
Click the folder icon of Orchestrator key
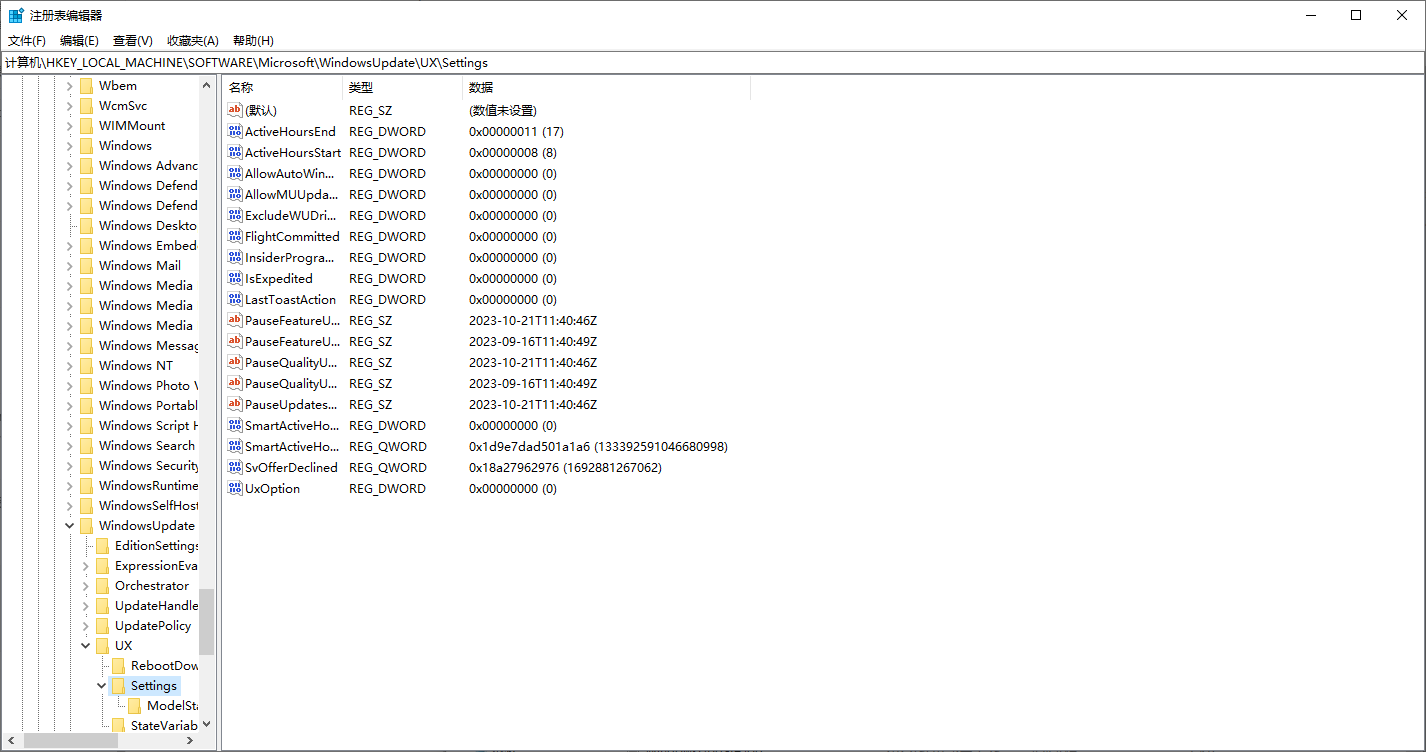[102, 585]
